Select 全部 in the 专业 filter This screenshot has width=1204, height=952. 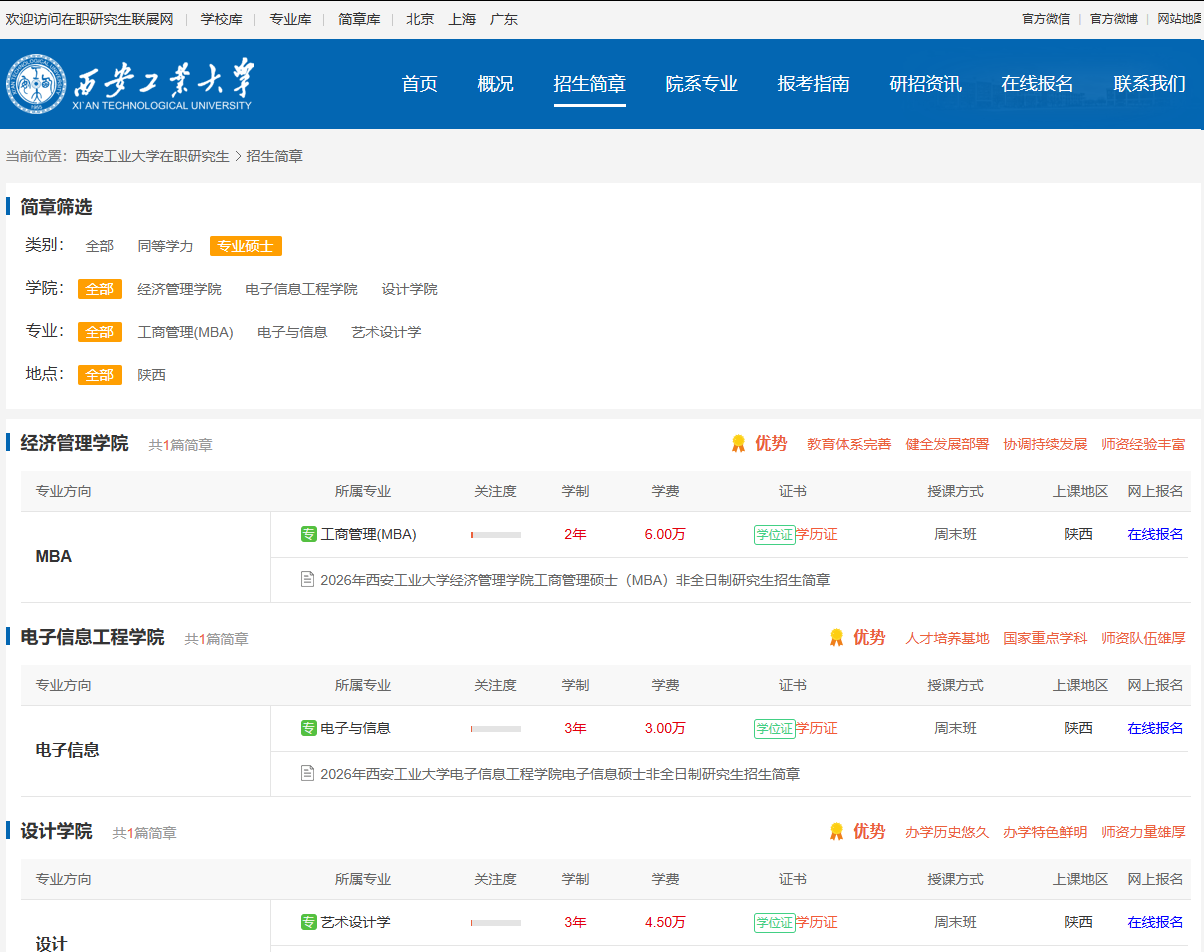[100, 332]
